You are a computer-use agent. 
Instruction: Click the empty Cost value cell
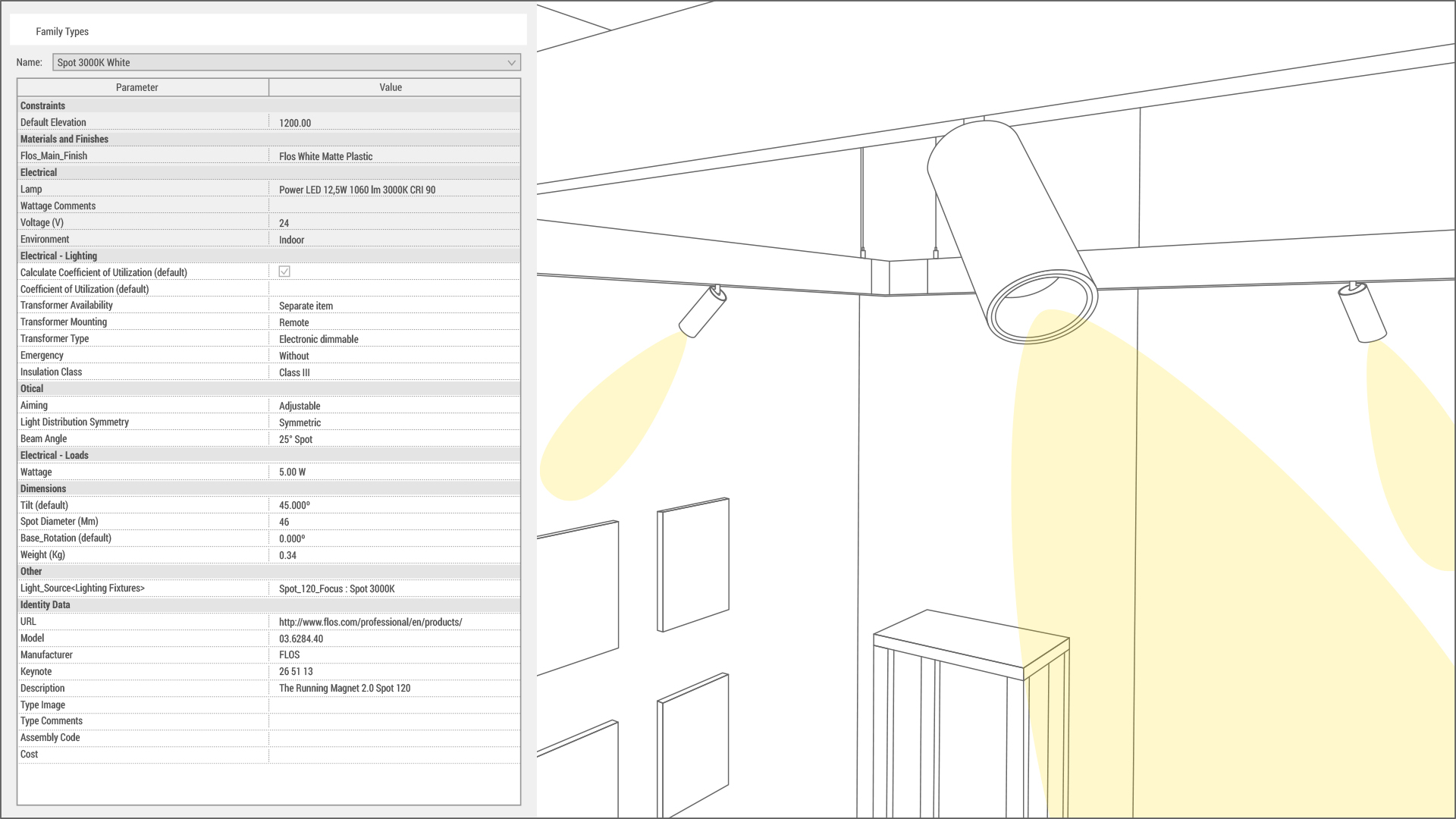tap(394, 755)
